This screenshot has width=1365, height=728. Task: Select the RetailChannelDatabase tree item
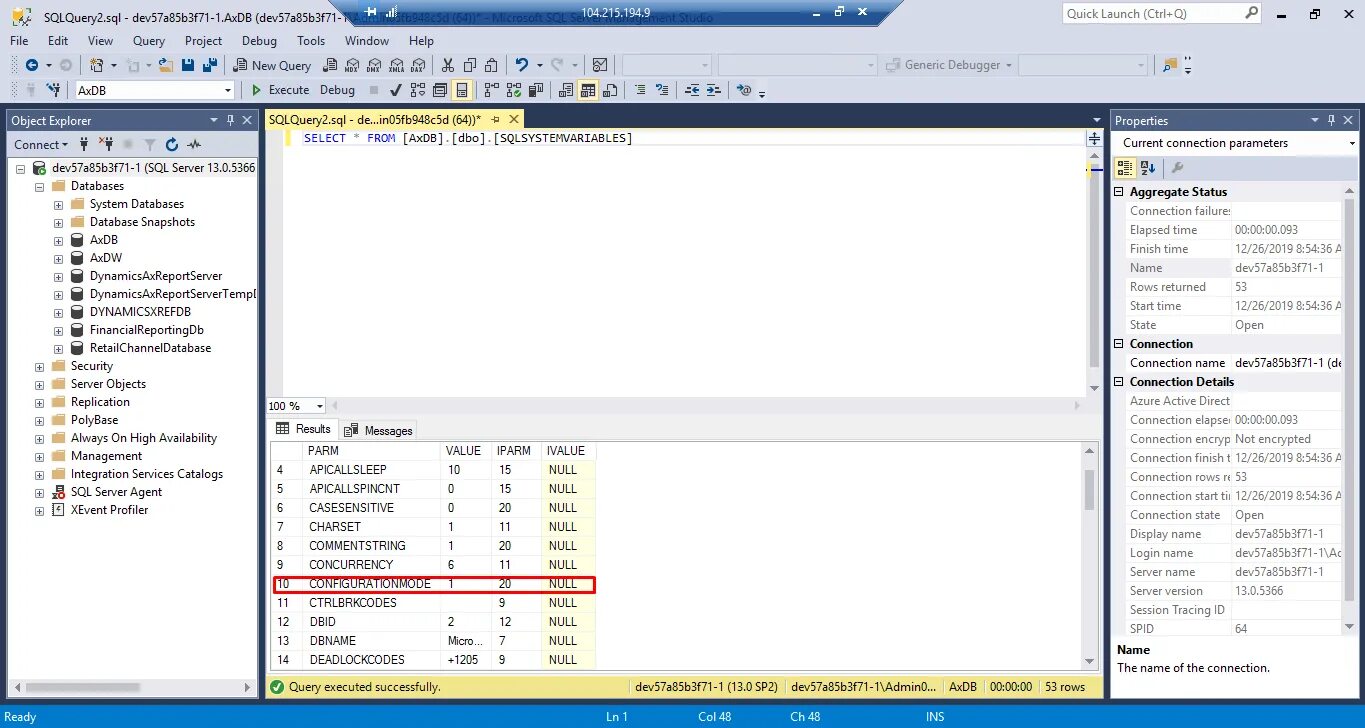150,348
